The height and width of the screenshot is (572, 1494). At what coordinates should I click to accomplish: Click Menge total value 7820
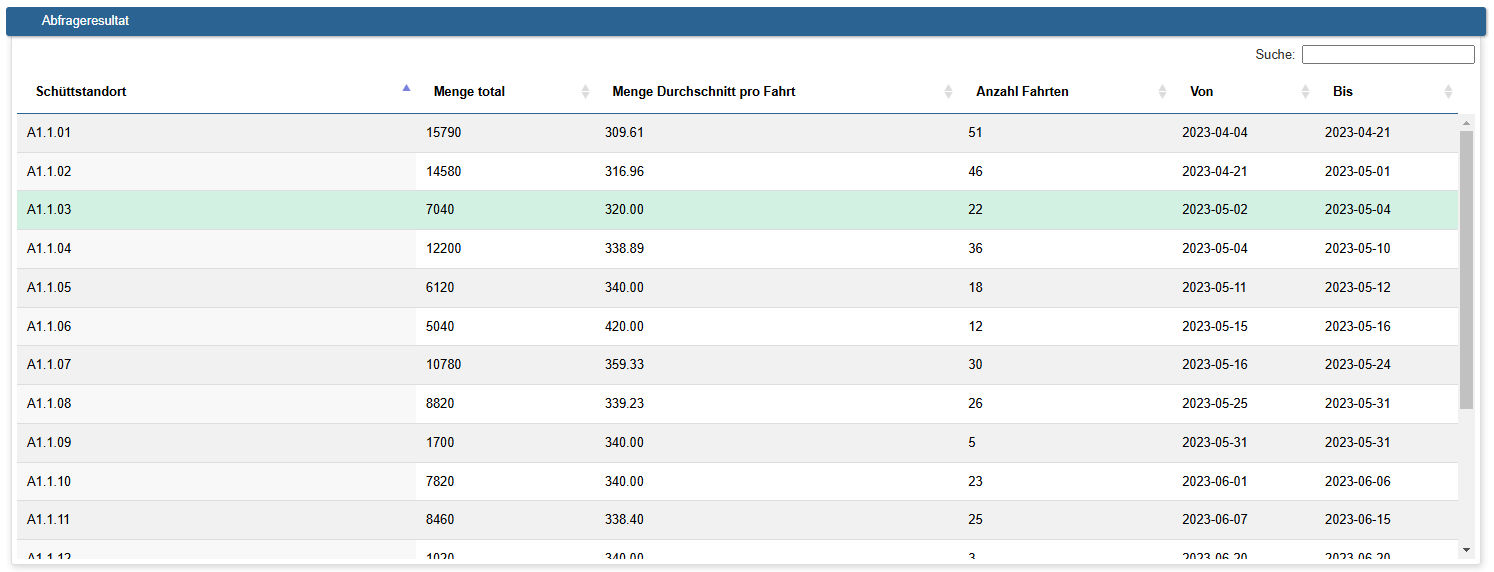[x=440, y=482]
